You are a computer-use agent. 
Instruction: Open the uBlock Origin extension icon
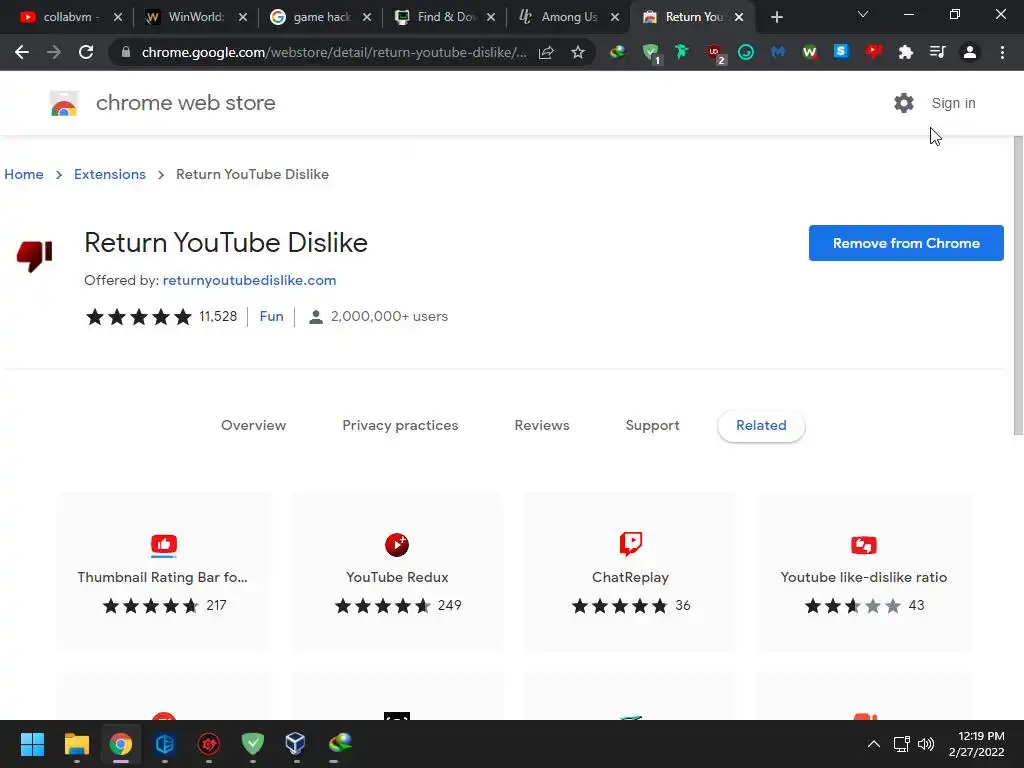[714, 52]
